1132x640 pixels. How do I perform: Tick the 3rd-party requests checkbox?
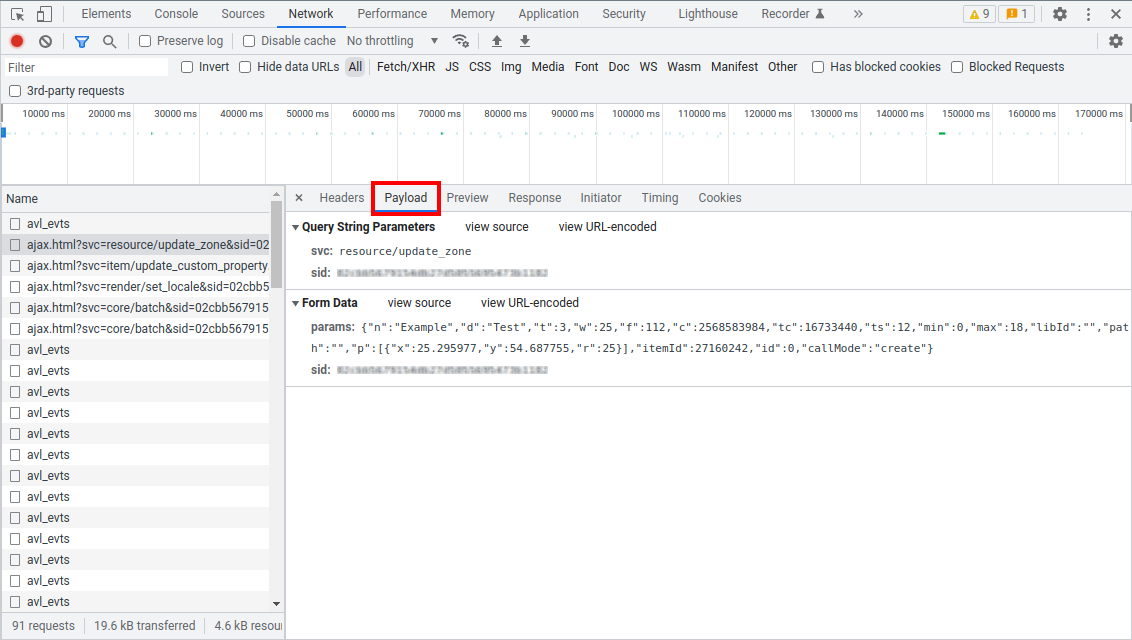pyautogui.click(x=15, y=91)
